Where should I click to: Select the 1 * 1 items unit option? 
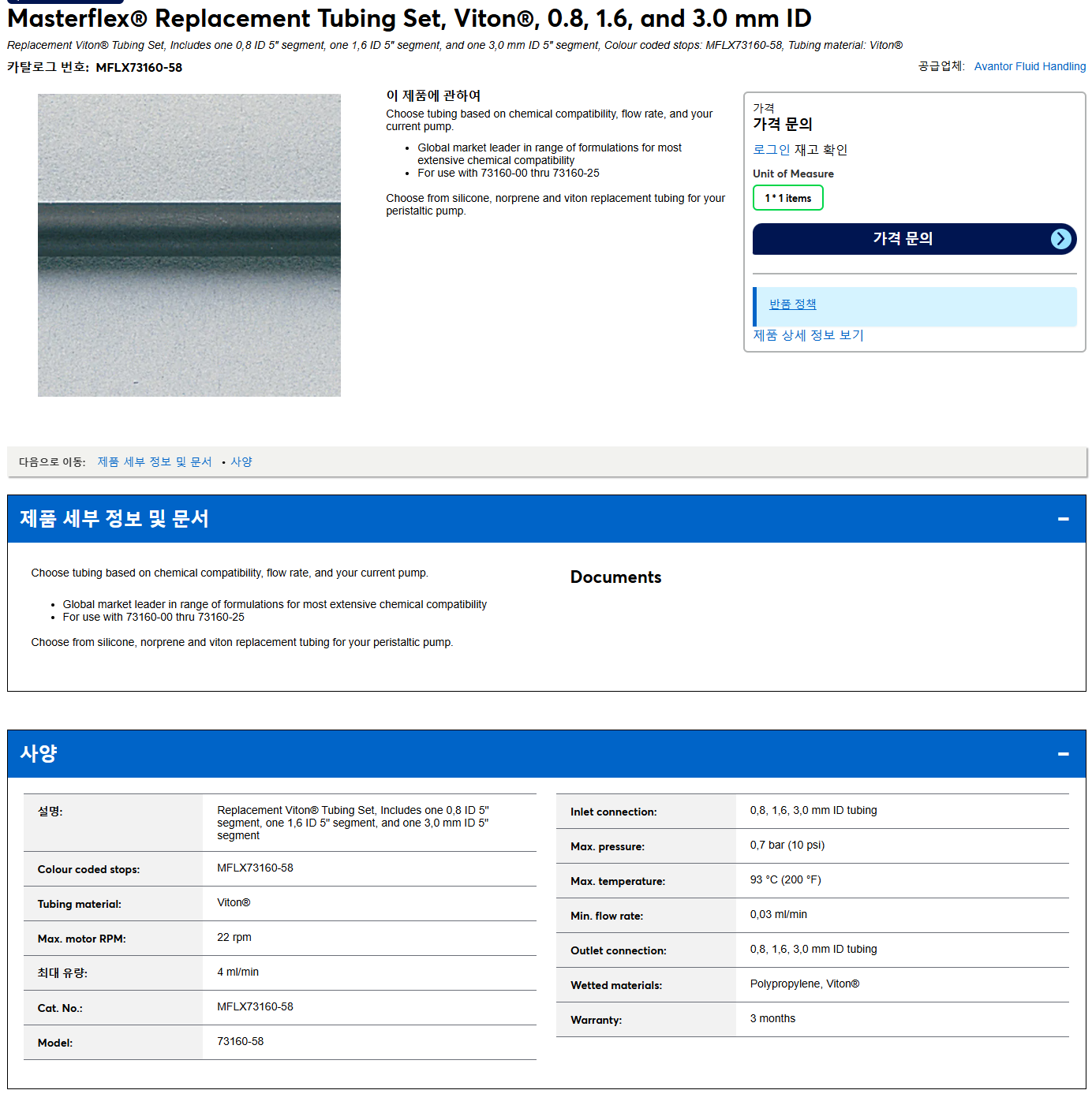787,198
